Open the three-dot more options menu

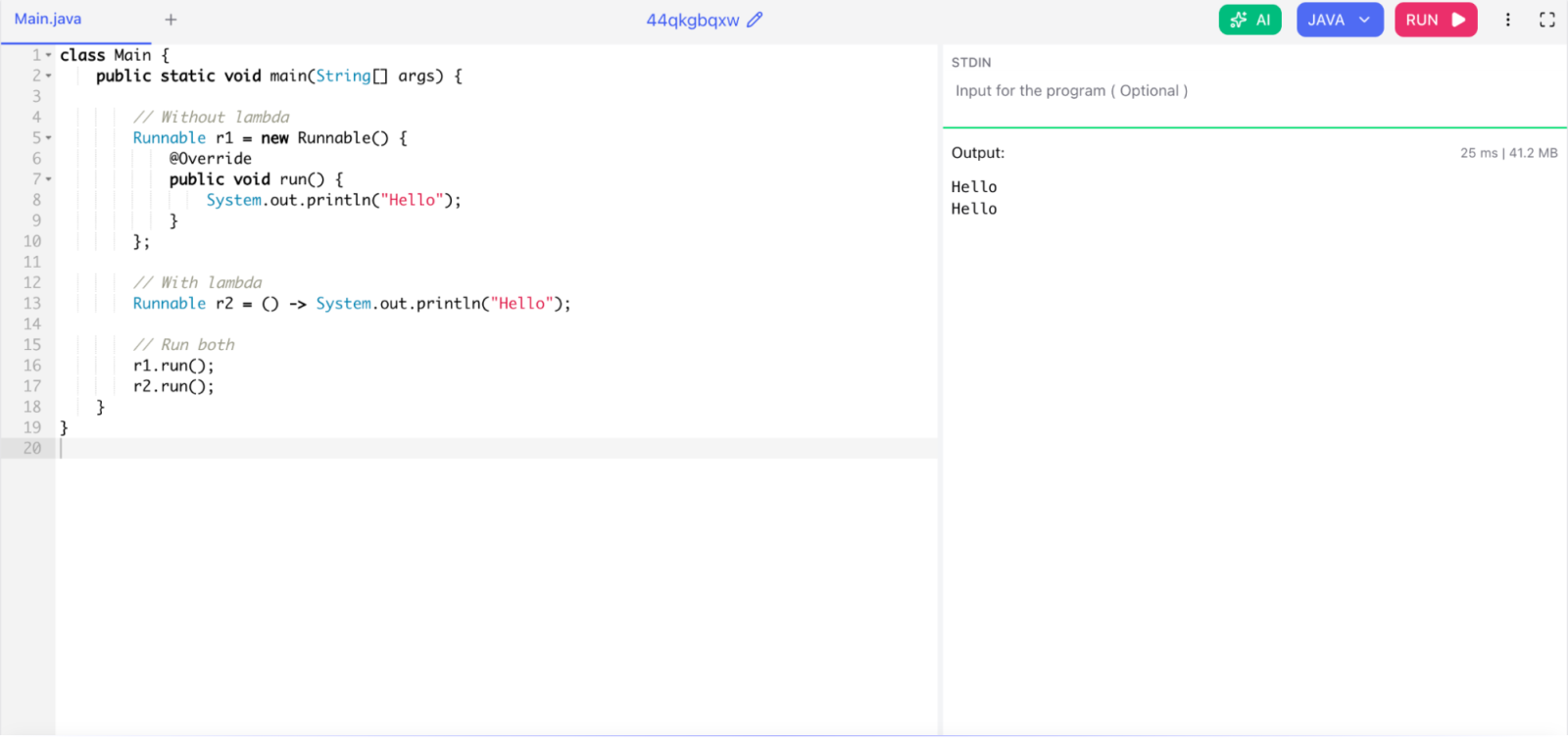click(x=1507, y=20)
